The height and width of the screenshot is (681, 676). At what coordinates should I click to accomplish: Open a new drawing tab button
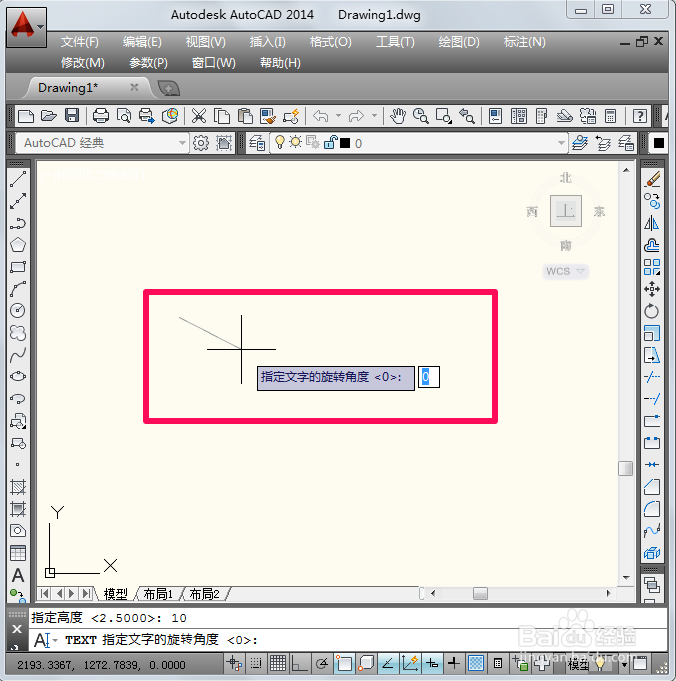coord(169,89)
